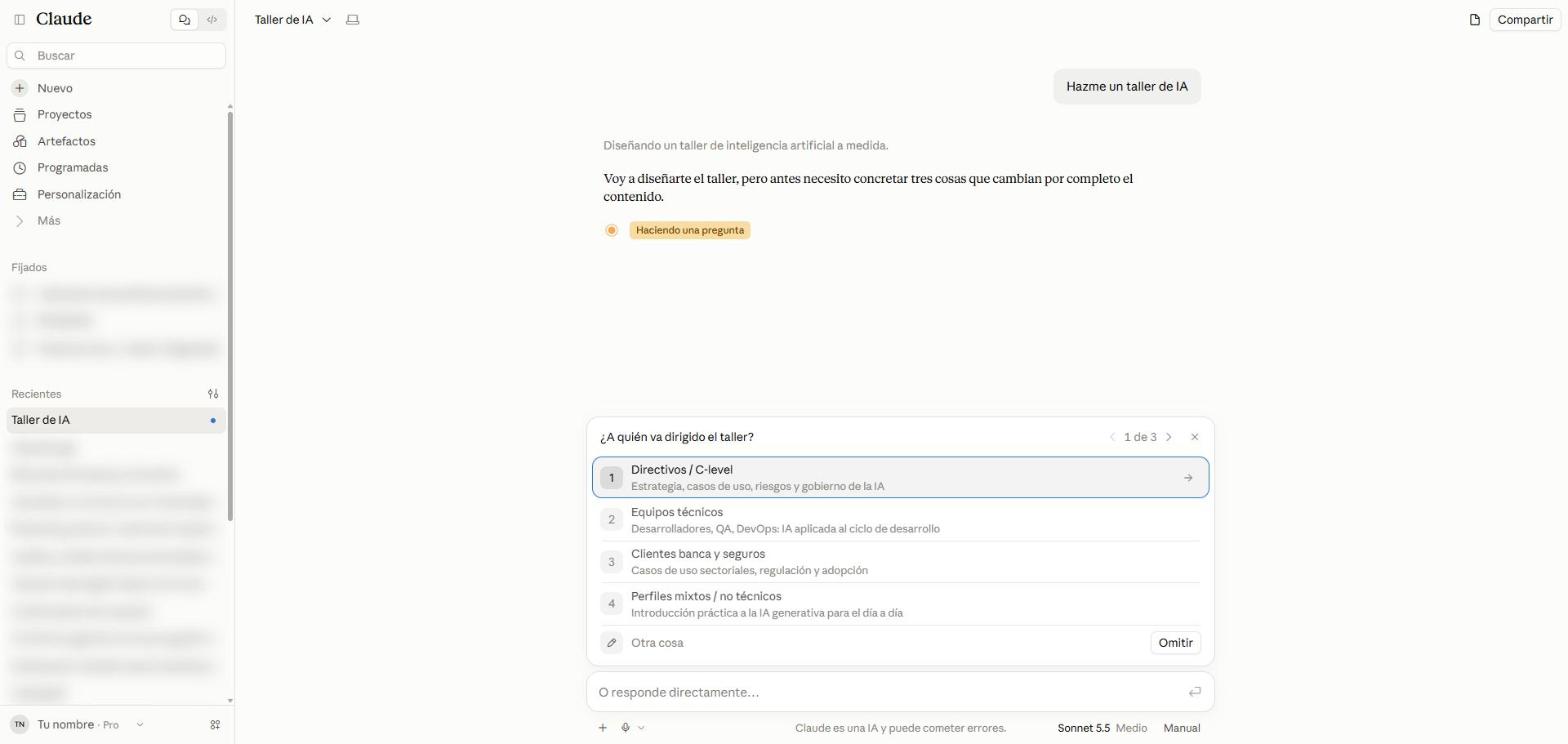Close the question panel with X
The image size is (1568, 744).
pos(1194,437)
